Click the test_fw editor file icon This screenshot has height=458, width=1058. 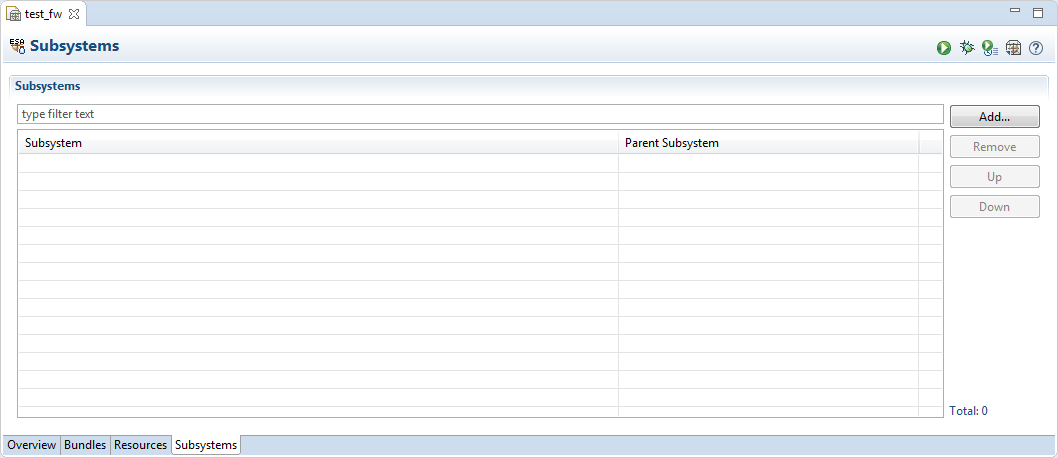14,14
